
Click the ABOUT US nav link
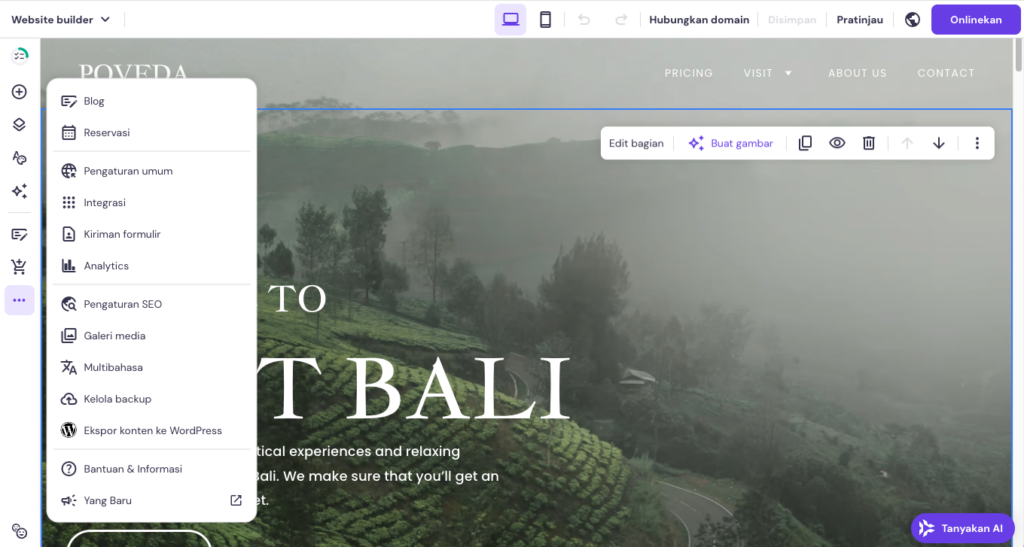coord(857,73)
